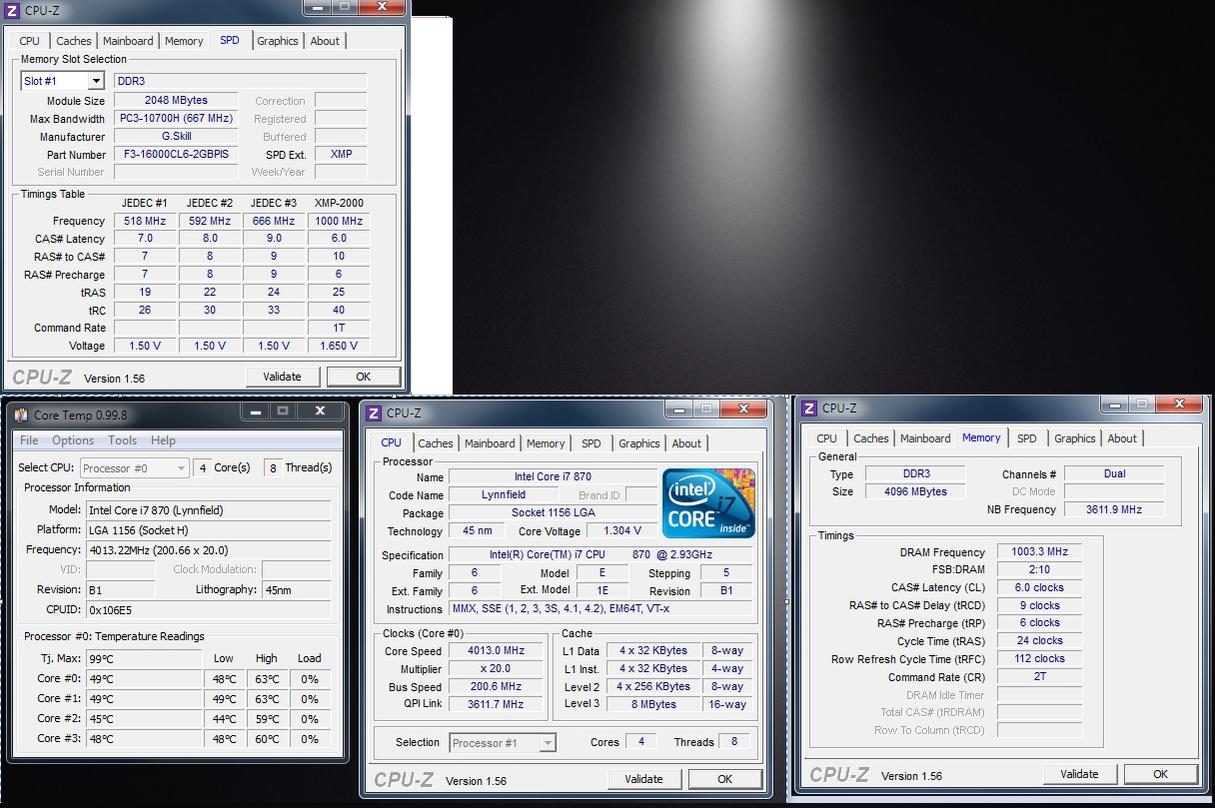The height and width of the screenshot is (808, 1215).
Task: Click the QPI Link value 3611.7 MHz
Action: point(496,705)
